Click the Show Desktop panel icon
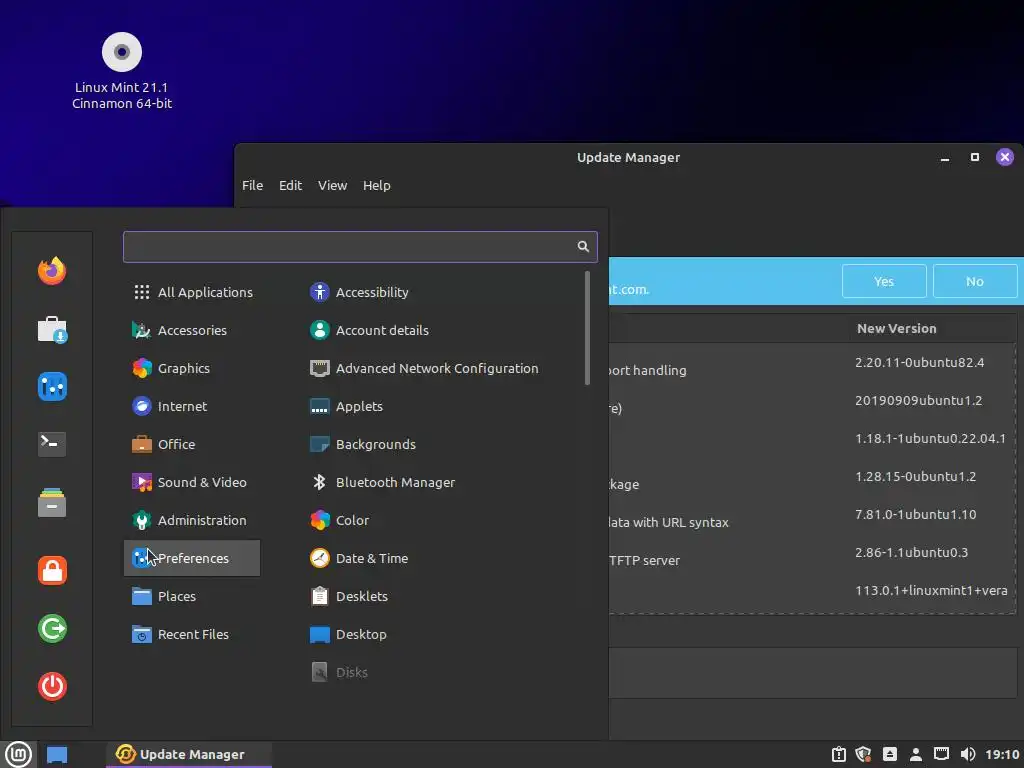 (57, 754)
